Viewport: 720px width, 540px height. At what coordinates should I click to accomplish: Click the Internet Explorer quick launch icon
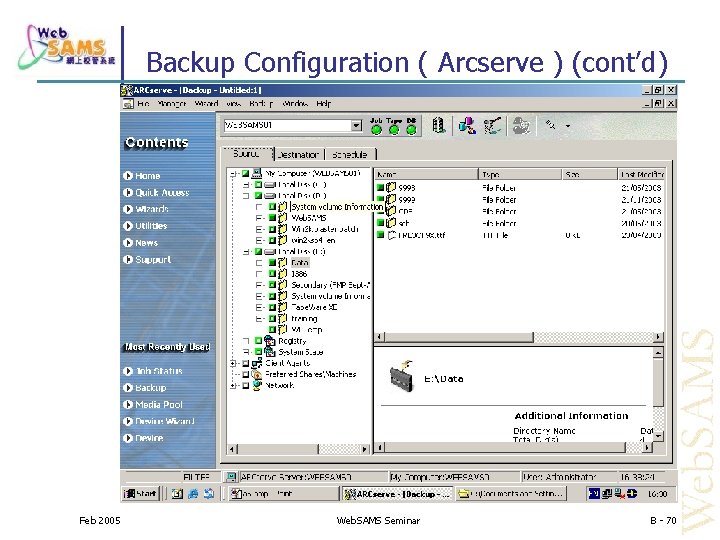(x=193, y=494)
